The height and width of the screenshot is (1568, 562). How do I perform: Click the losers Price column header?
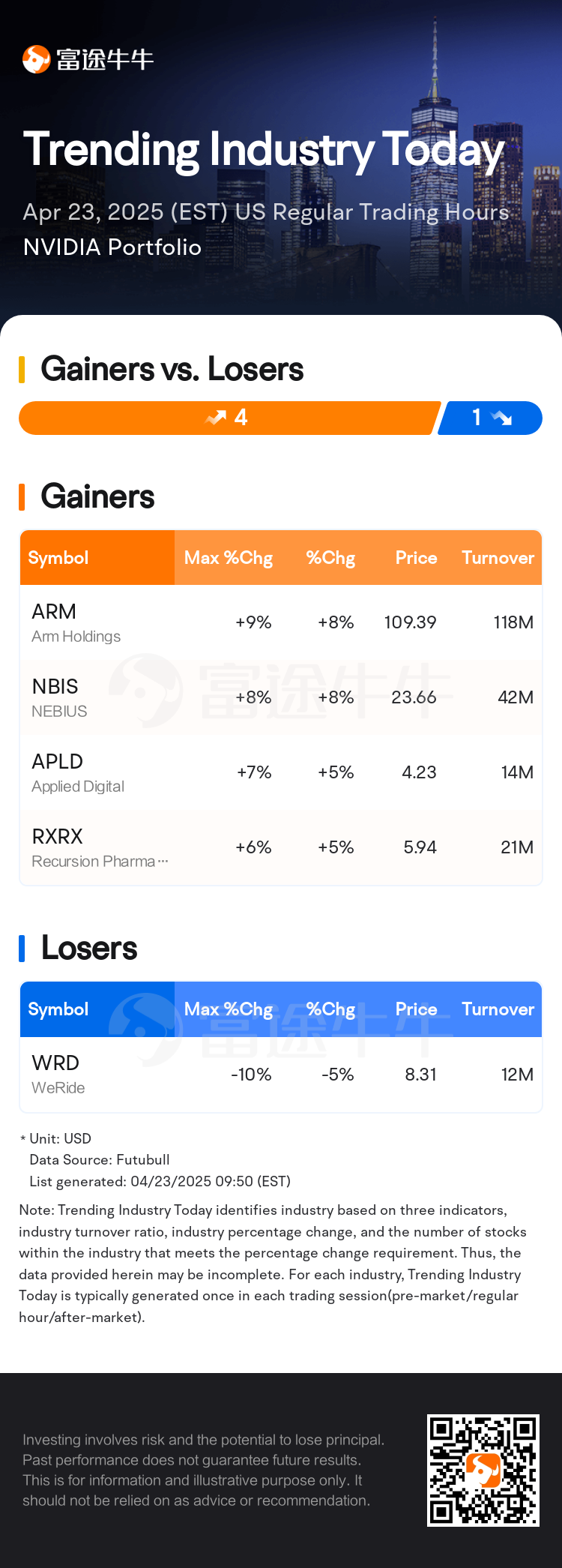416,1009
